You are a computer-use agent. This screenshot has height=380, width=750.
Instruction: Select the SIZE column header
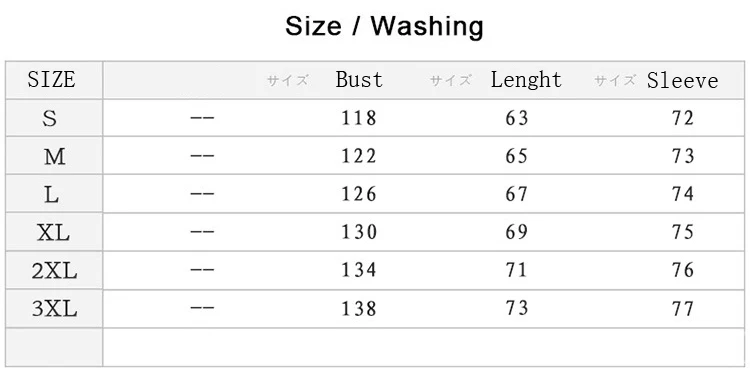point(52,79)
